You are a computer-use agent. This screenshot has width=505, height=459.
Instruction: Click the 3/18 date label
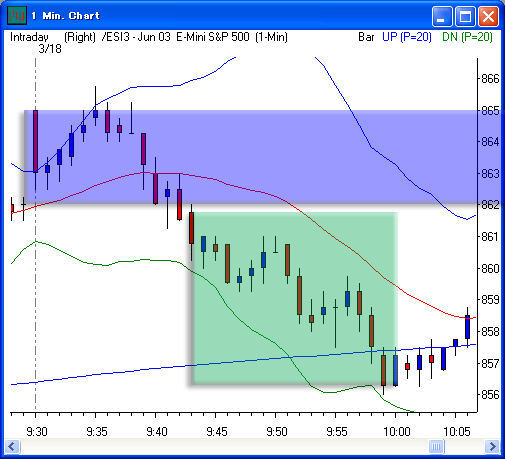[50, 49]
